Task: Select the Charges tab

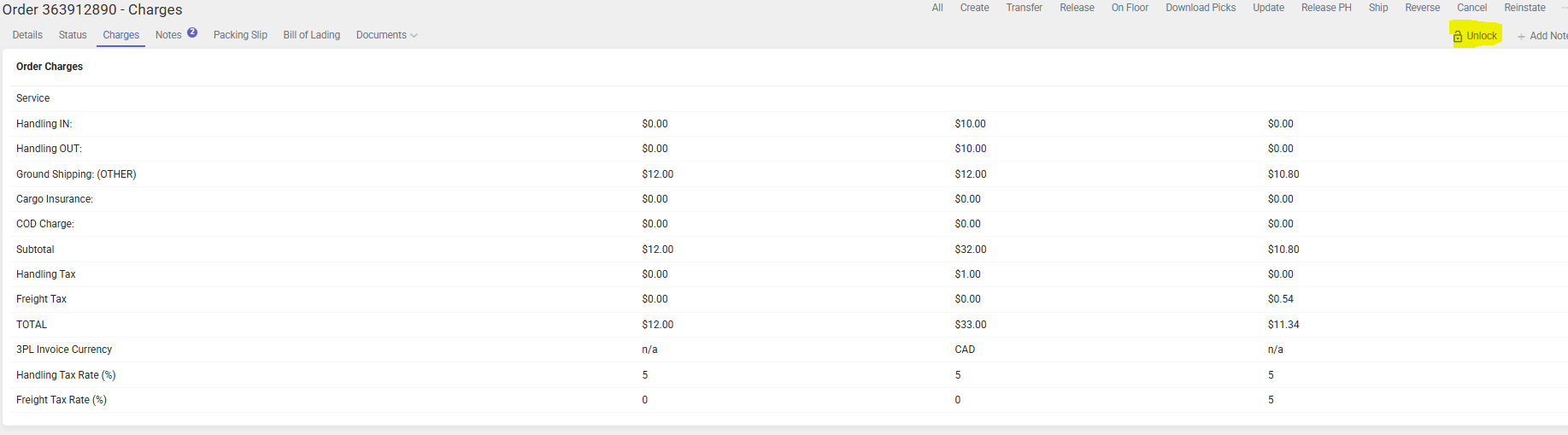Action: pyautogui.click(x=120, y=35)
